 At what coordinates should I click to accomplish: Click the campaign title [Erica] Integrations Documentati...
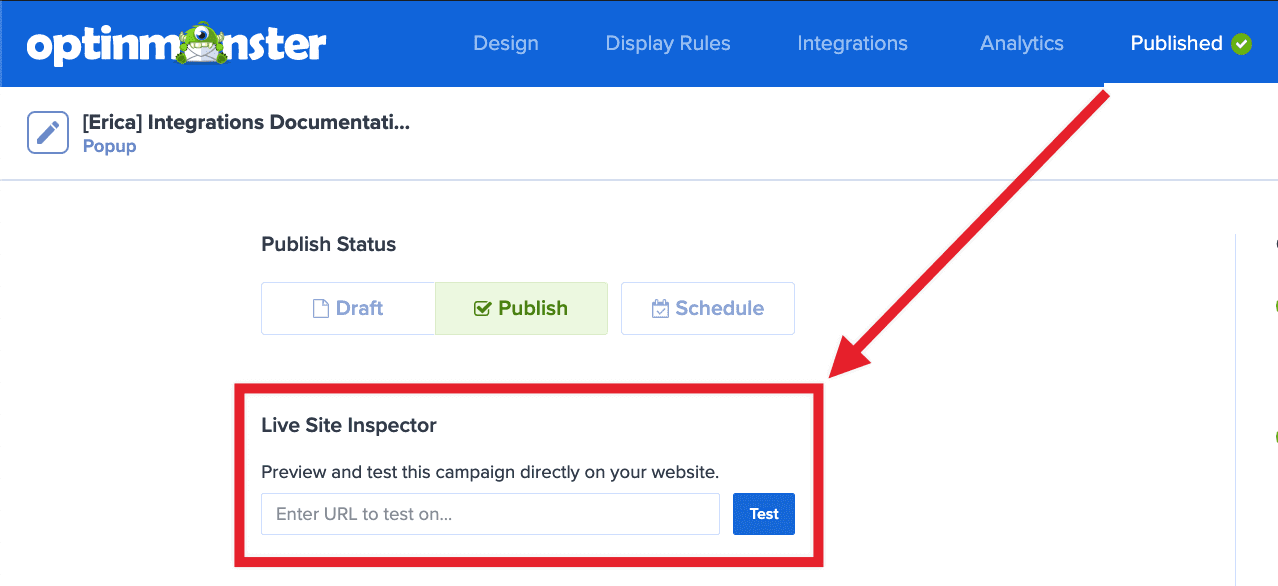click(x=245, y=122)
